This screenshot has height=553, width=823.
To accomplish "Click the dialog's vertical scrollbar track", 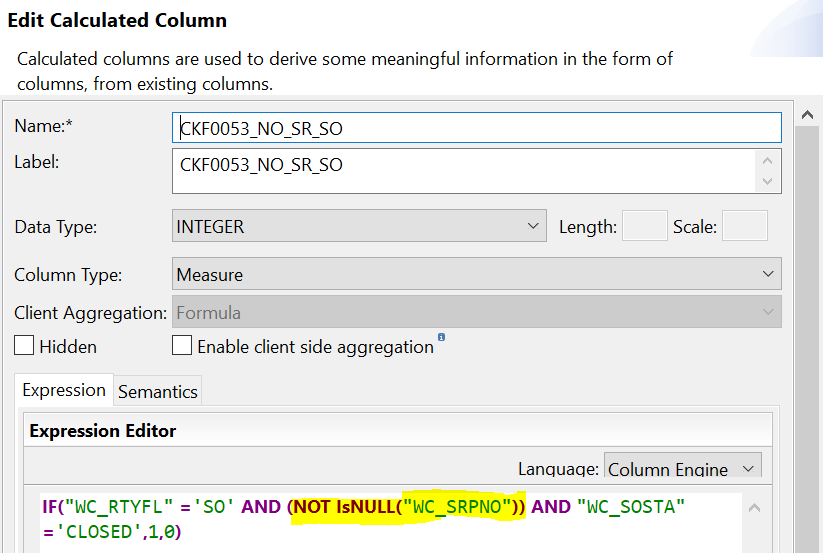I will click(809, 330).
